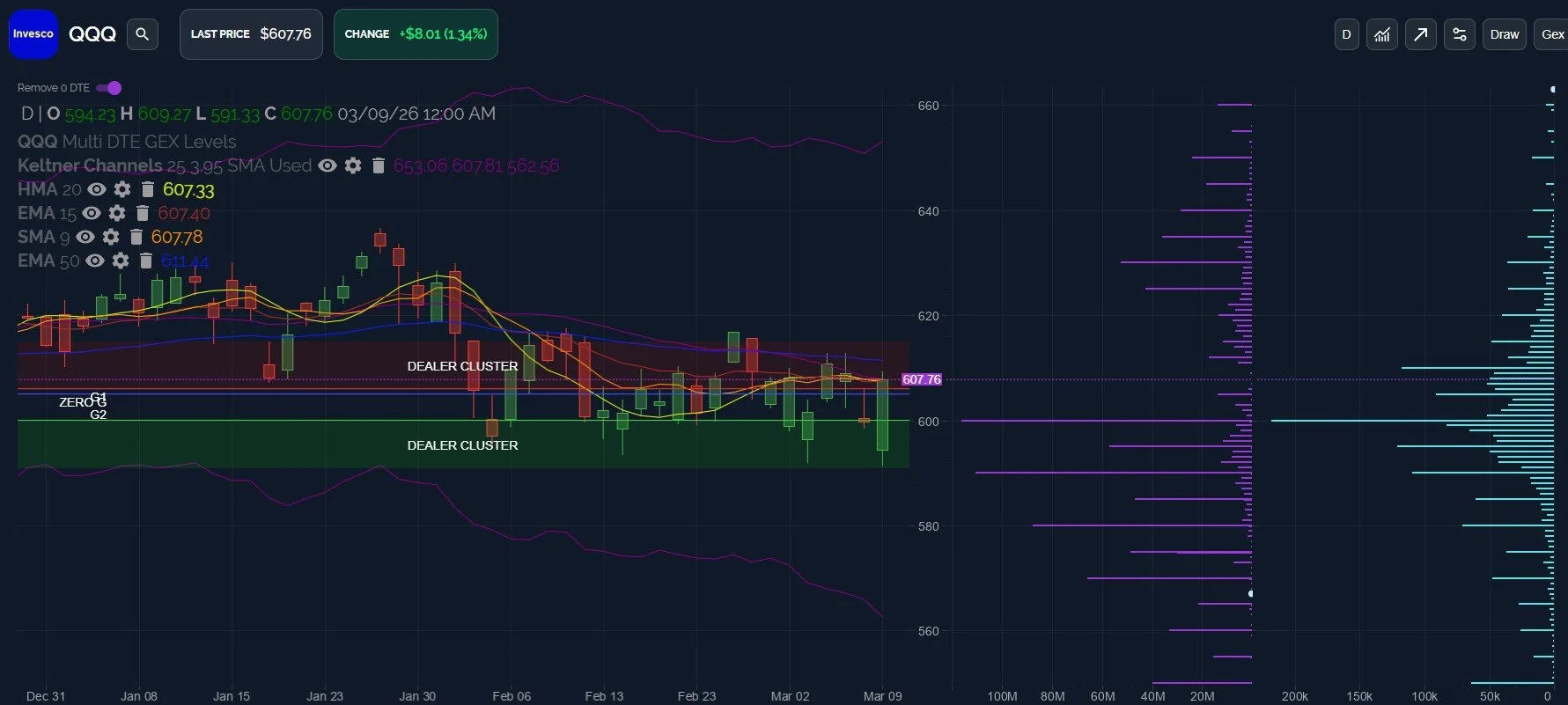Click the Mar 09 date label
Viewport: 1568px width, 705px height.
[882, 696]
